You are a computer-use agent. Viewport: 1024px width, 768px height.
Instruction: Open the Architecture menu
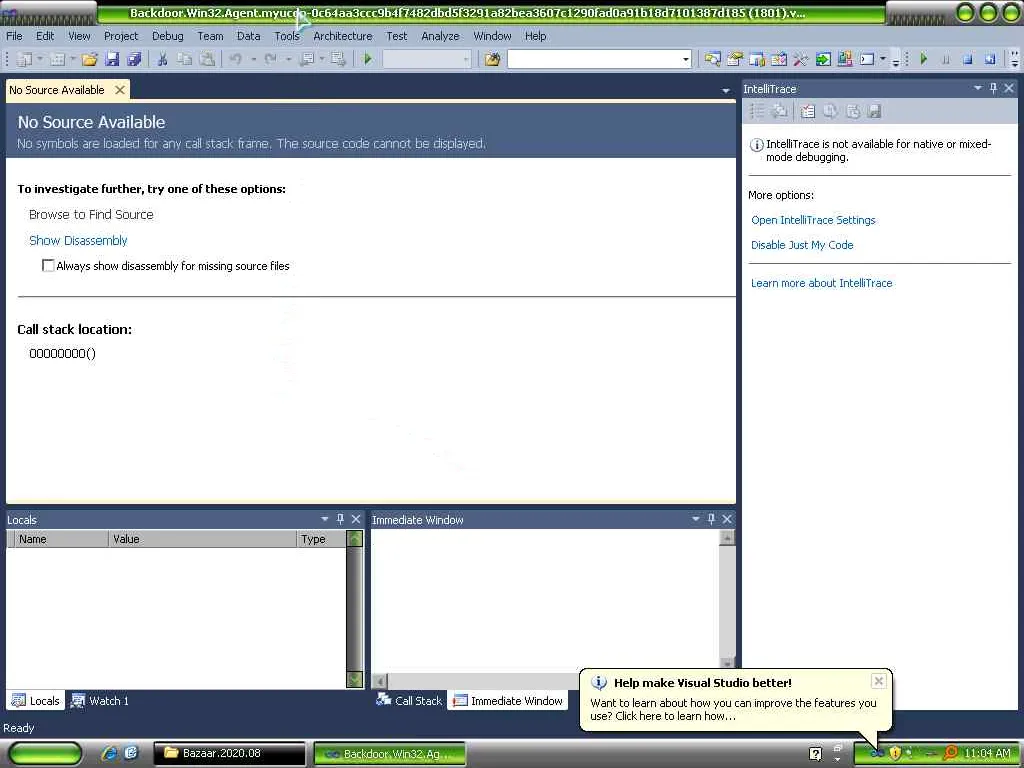pyautogui.click(x=343, y=36)
